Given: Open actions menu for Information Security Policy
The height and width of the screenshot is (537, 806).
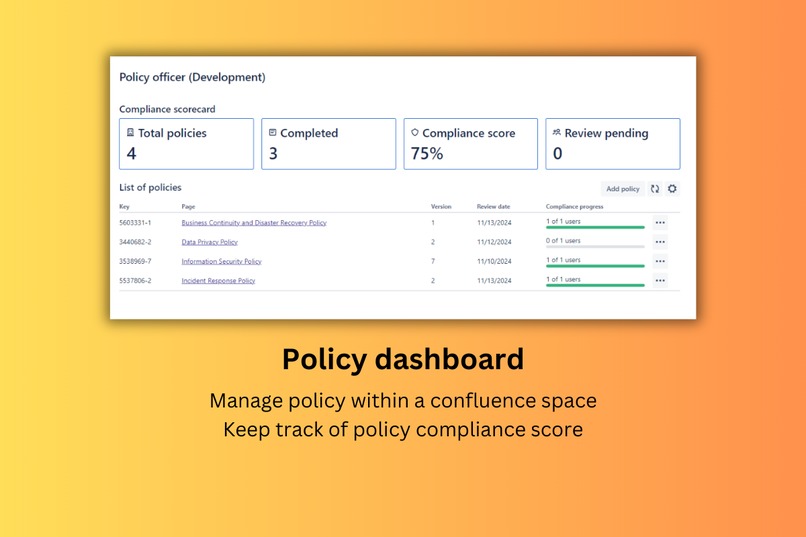Looking at the screenshot, I should pos(660,261).
